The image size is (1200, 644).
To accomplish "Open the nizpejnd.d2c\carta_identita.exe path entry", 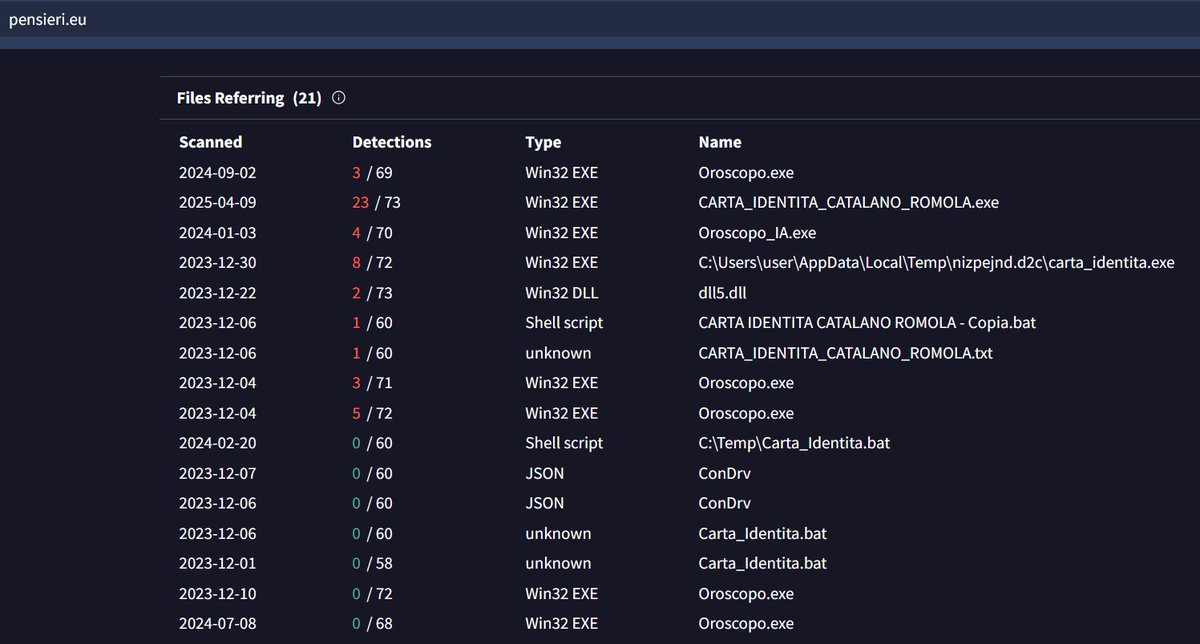I will (936, 263).
